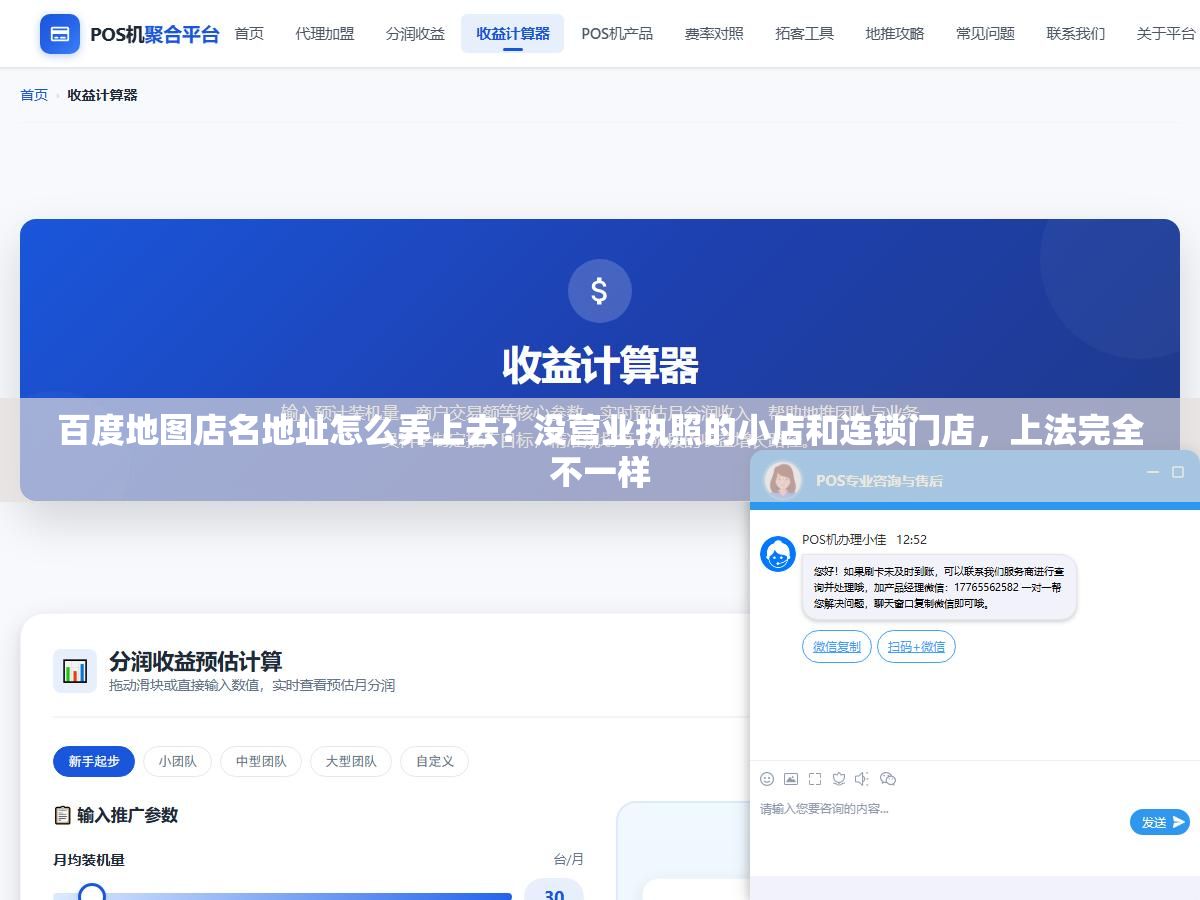Open the 拓客工具 nav item
The width and height of the screenshot is (1200, 900).
pos(804,34)
